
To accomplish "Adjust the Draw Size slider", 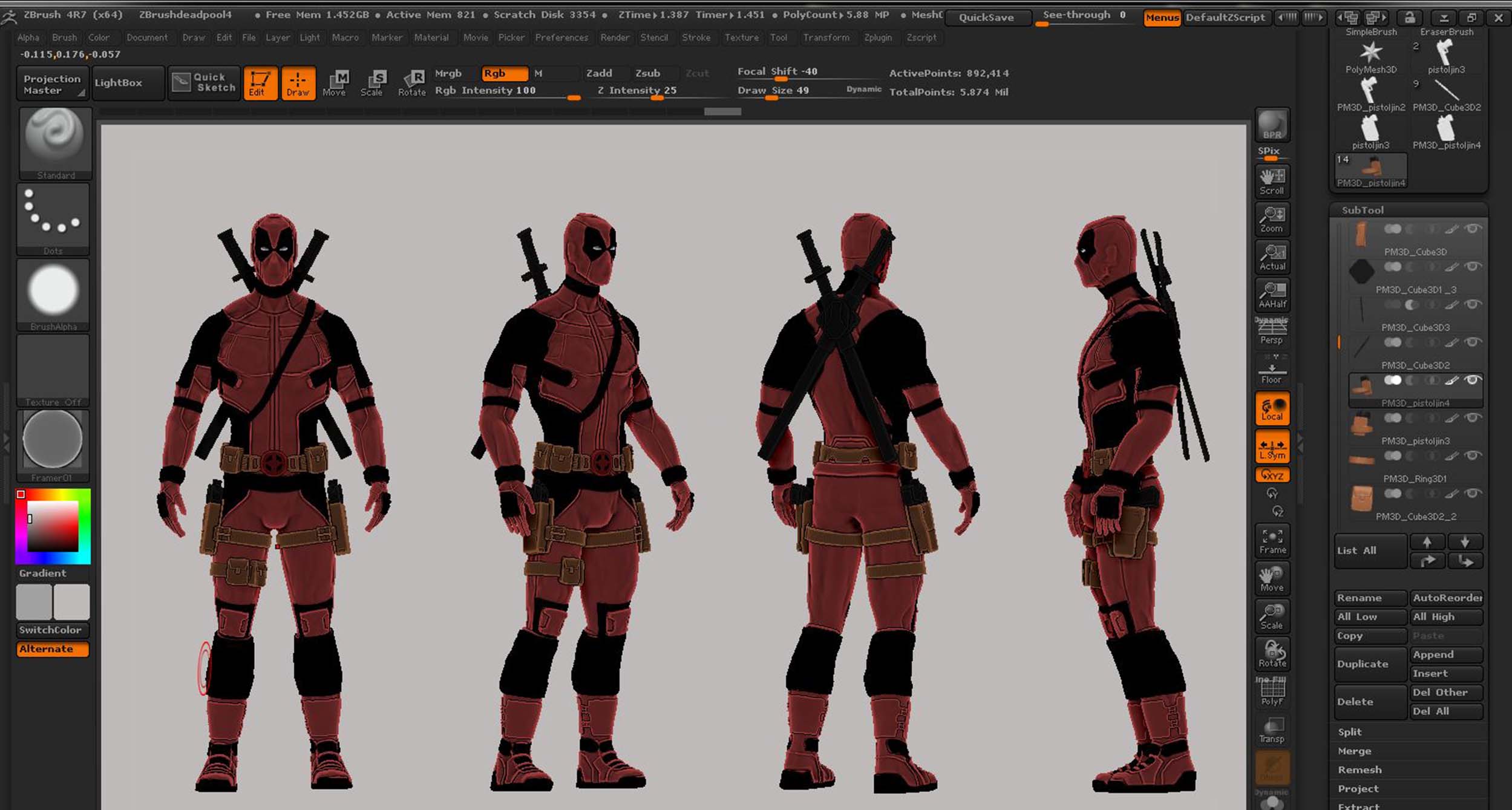I will pyautogui.click(x=808, y=91).
